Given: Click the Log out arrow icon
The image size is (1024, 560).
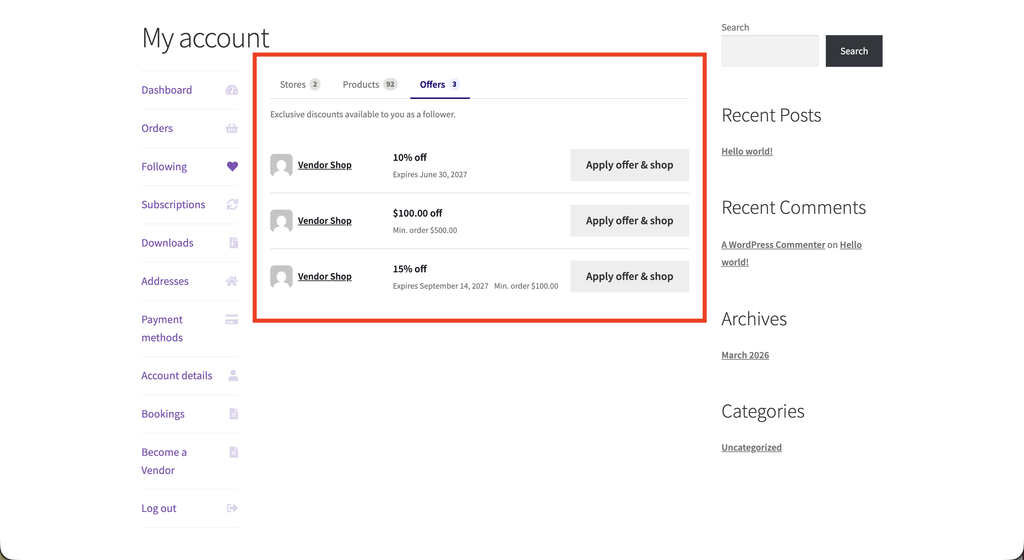Looking at the screenshot, I should pos(232,508).
